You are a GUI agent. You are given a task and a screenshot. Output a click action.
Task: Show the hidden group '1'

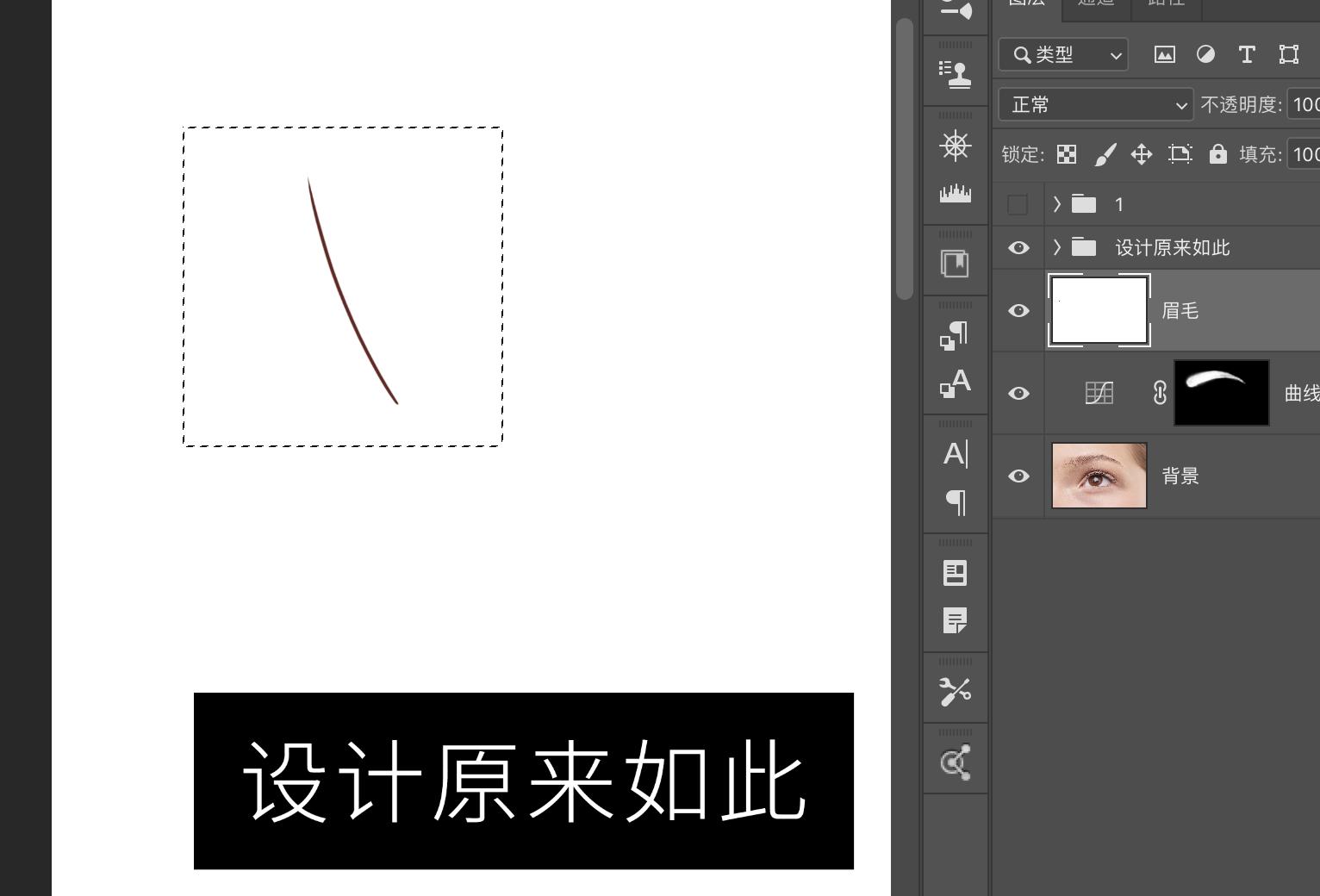(x=1018, y=204)
